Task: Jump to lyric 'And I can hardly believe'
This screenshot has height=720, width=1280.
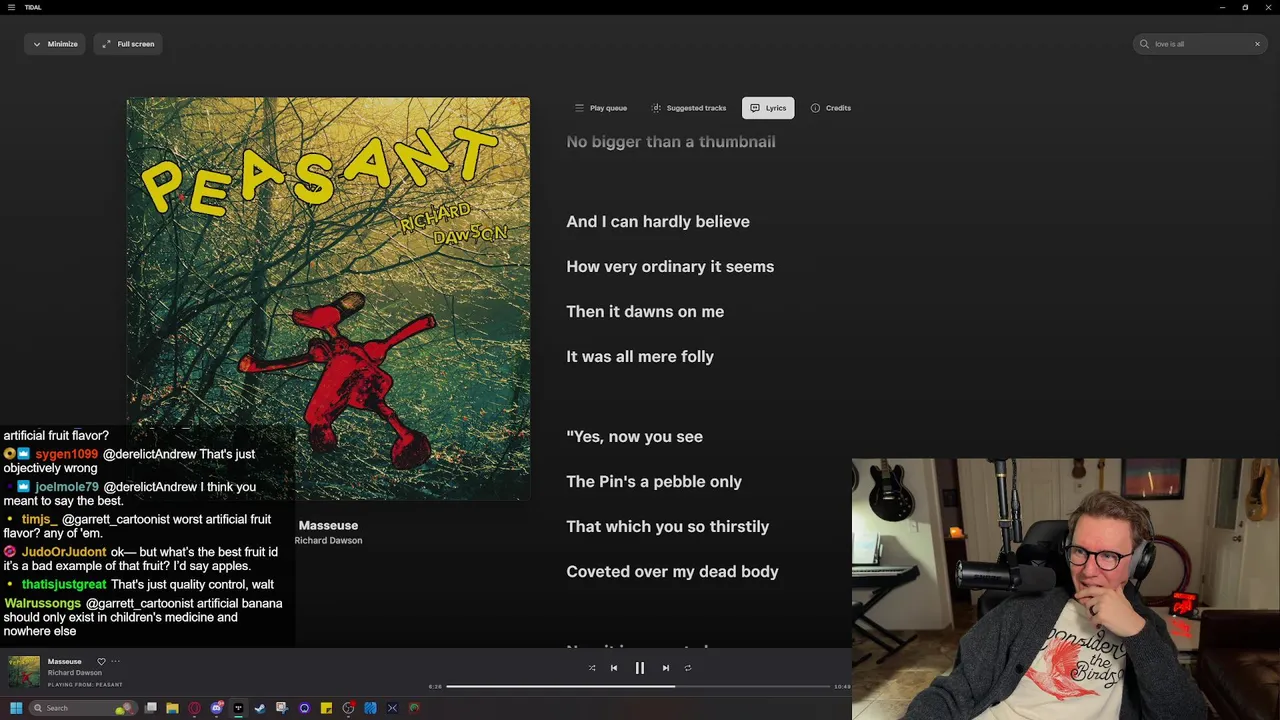Action: point(658,222)
